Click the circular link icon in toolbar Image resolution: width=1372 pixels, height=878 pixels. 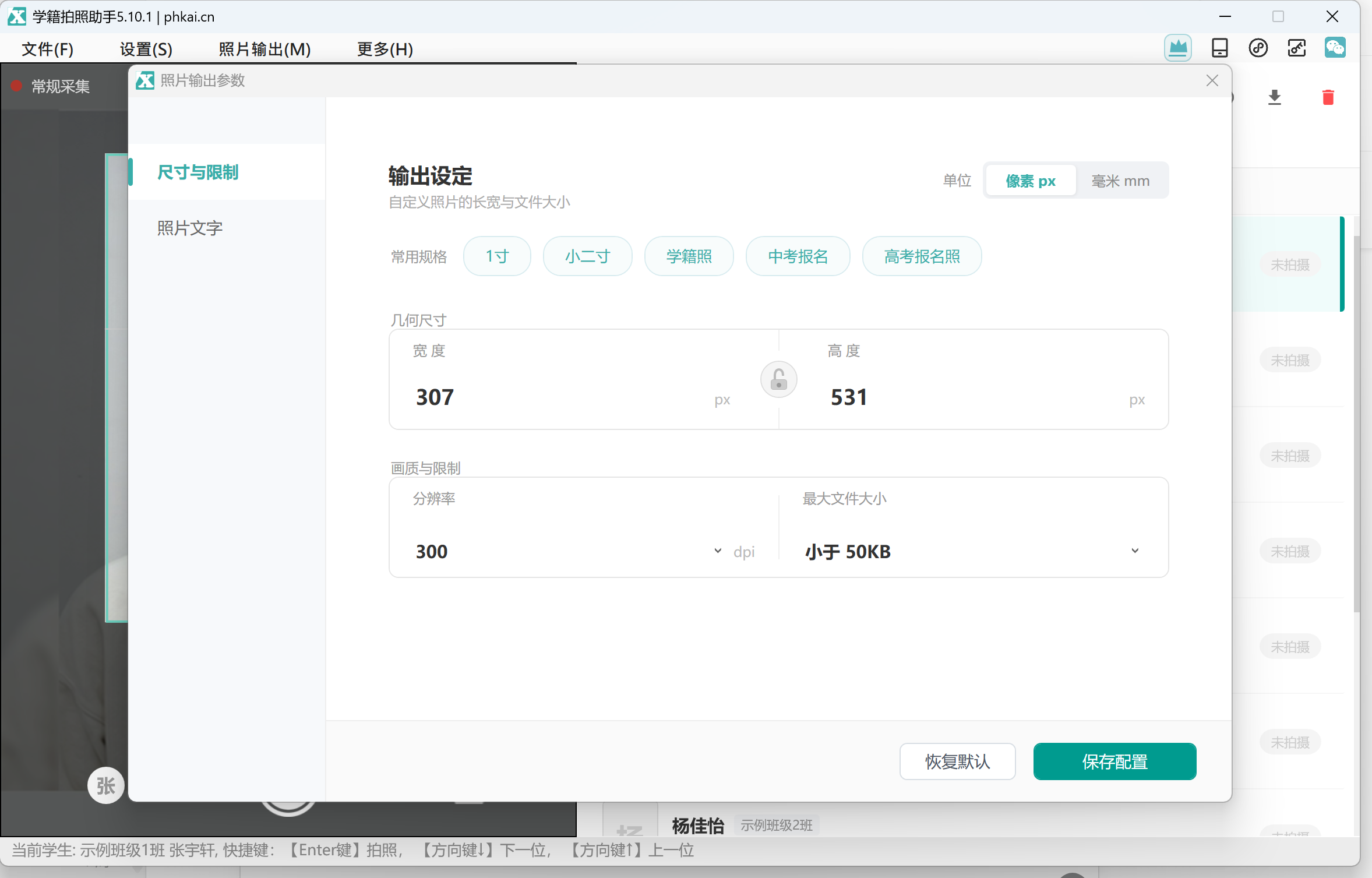click(1258, 48)
